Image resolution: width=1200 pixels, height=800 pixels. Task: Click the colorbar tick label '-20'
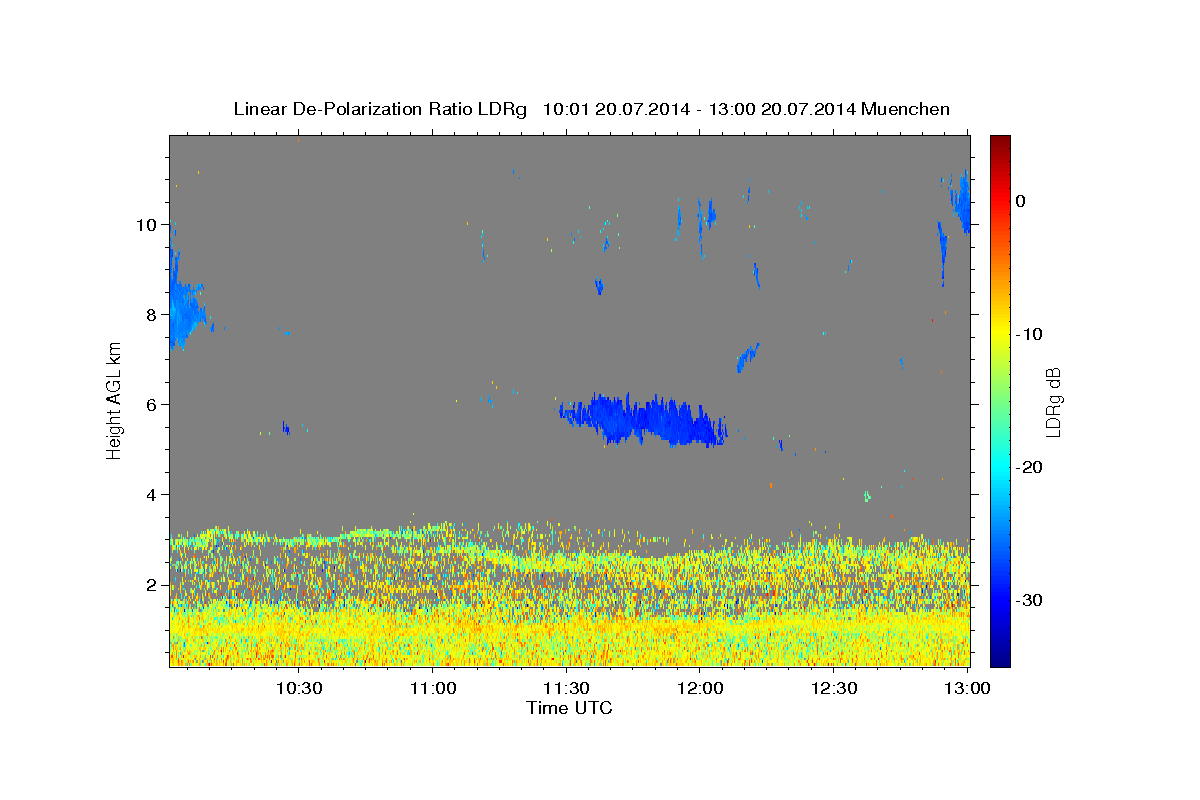tap(1029, 467)
